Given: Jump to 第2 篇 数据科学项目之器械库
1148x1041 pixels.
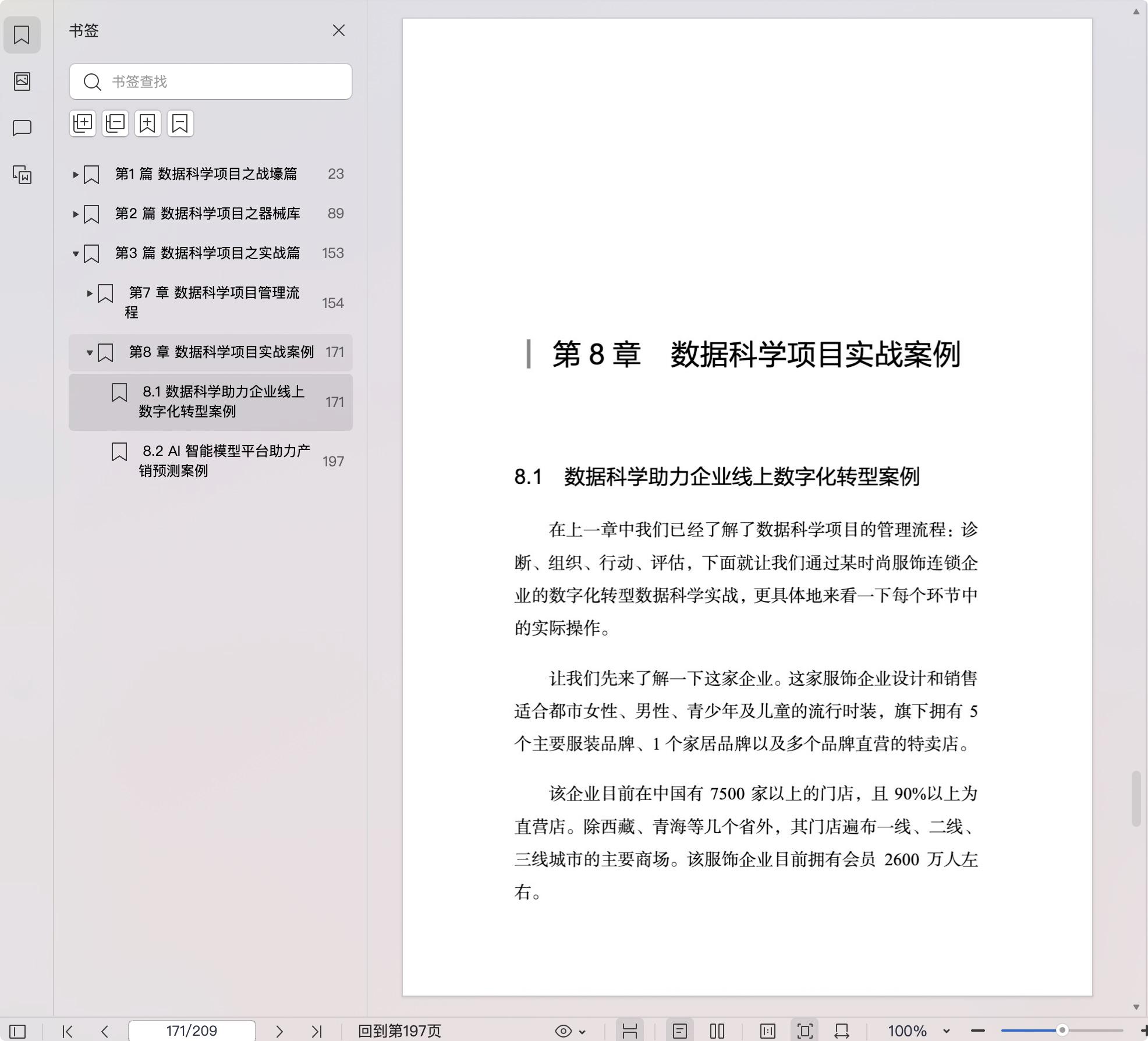Looking at the screenshot, I should click(x=207, y=214).
